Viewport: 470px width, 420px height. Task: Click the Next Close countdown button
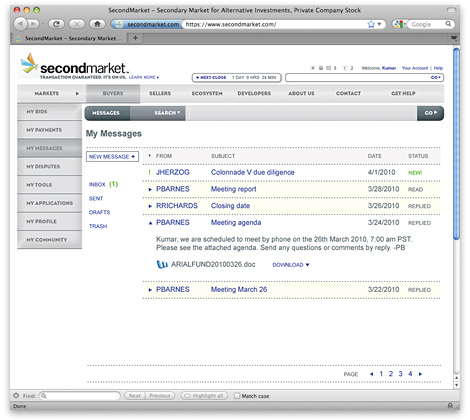pos(237,77)
